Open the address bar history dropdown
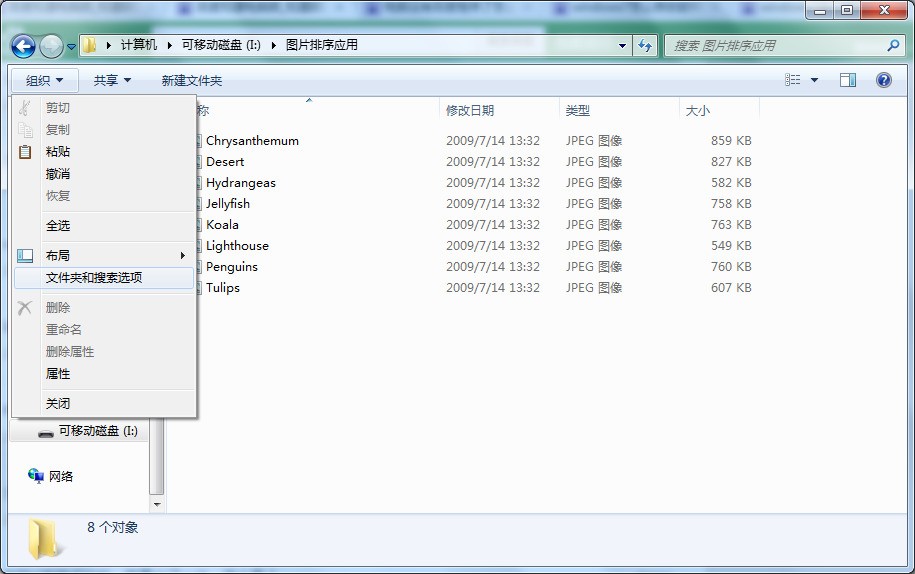 [622, 46]
